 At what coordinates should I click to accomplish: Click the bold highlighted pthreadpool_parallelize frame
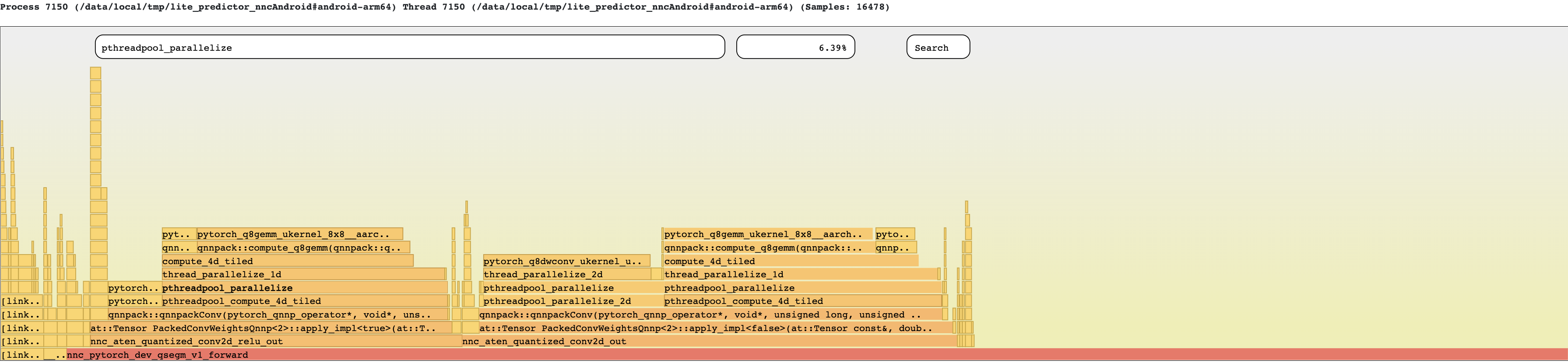tap(304, 288)
